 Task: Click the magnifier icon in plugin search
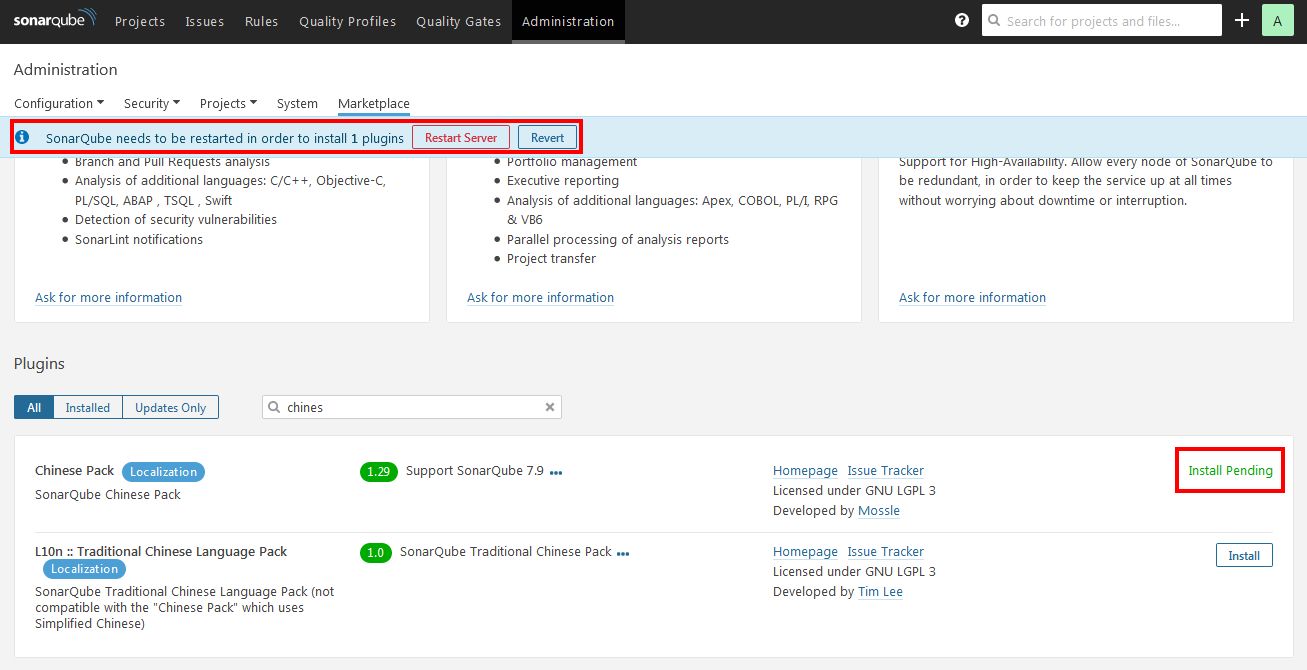(x=273, y=407)
